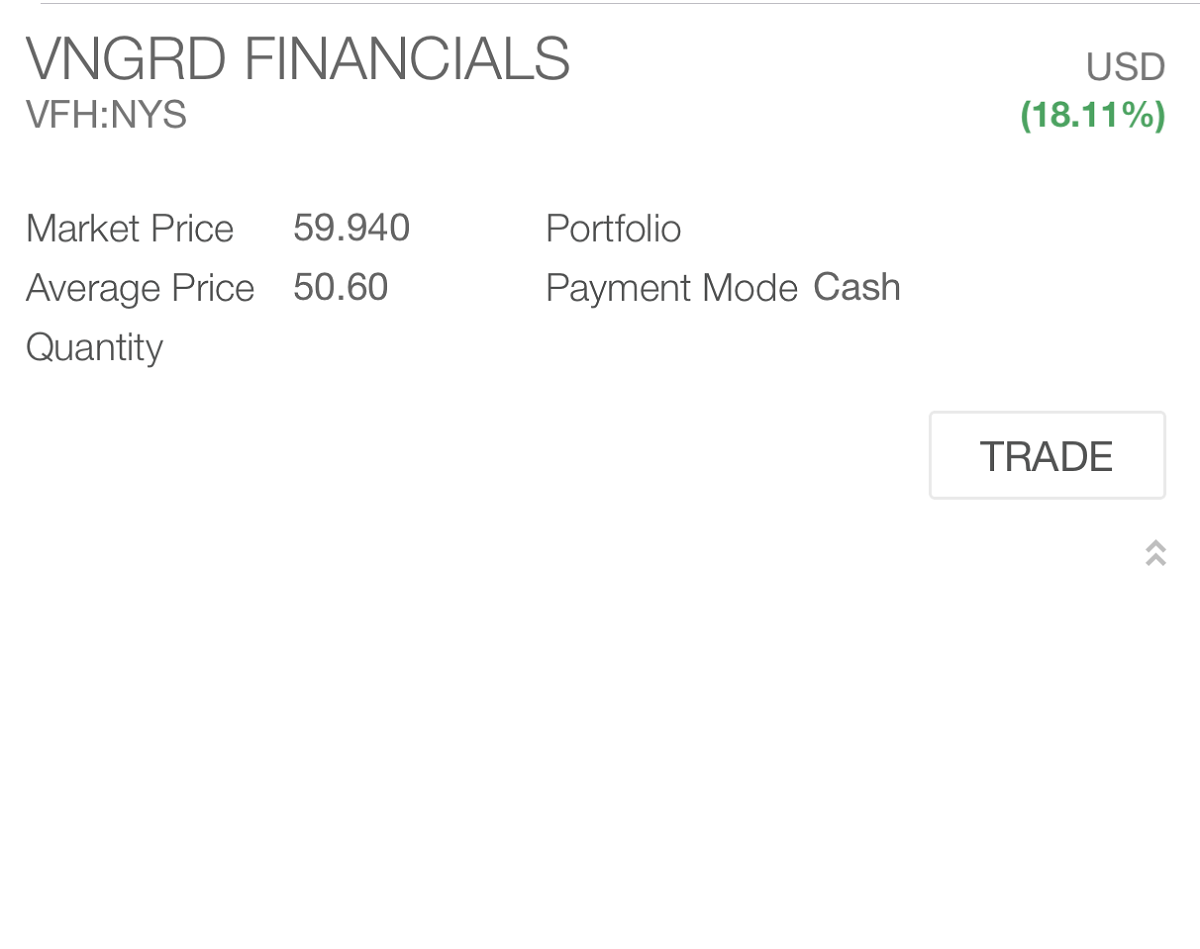Select the Portfolio label

point(613,229)
